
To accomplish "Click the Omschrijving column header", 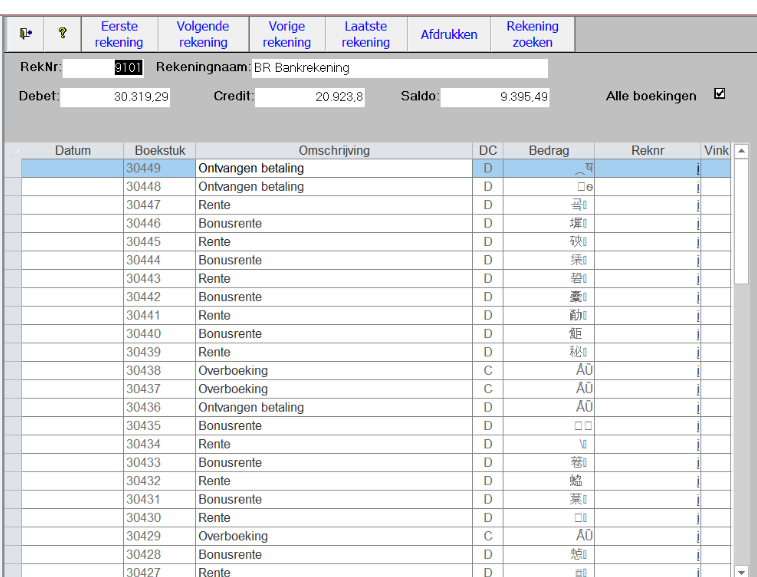I will [x=333, y=151].
